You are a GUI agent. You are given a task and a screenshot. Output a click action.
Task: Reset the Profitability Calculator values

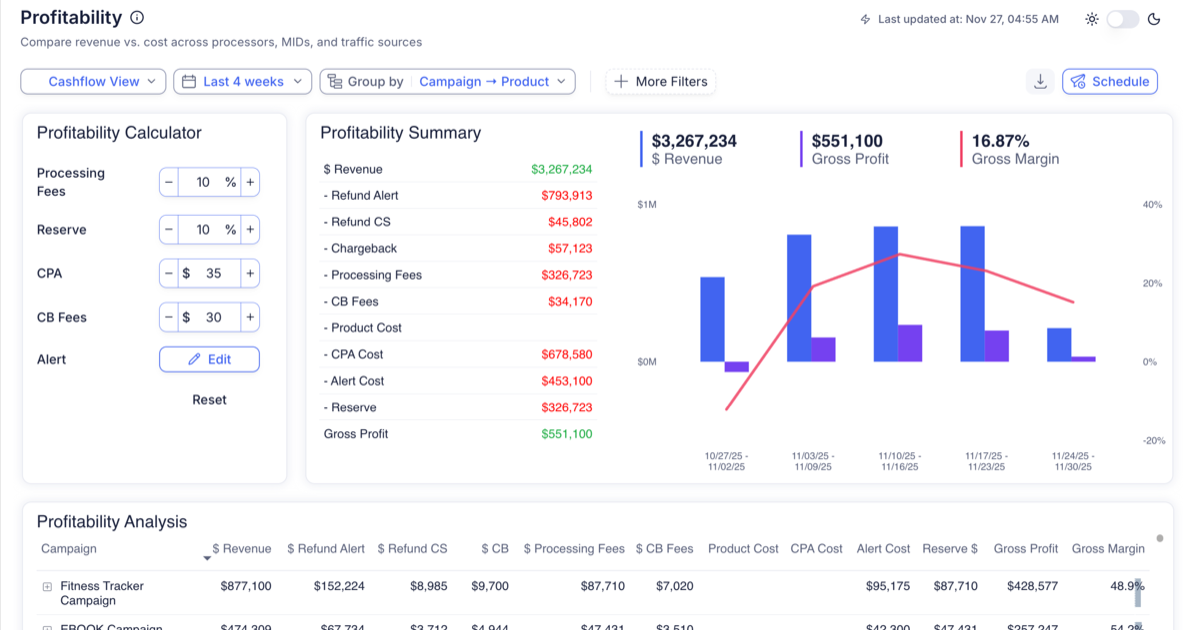coord(209,399)
